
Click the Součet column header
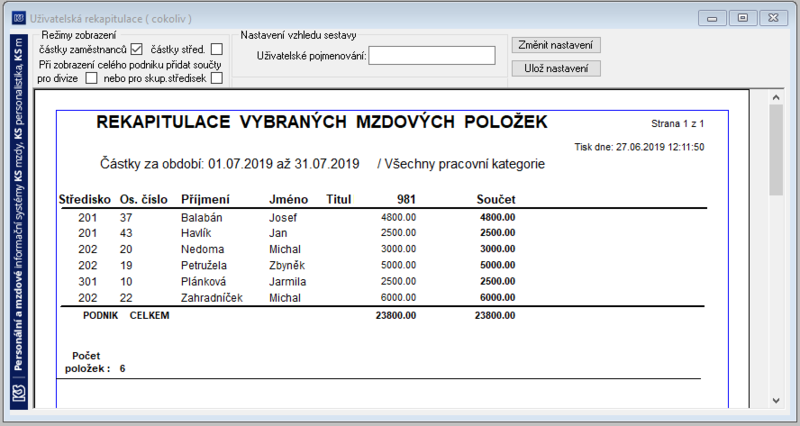496,199
